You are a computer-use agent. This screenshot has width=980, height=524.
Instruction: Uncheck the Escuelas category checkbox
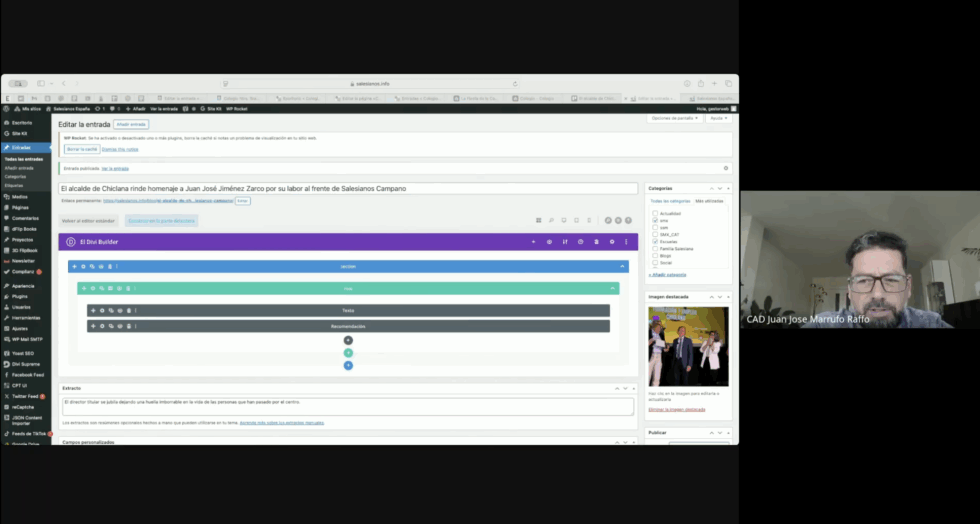pos(655,241)
